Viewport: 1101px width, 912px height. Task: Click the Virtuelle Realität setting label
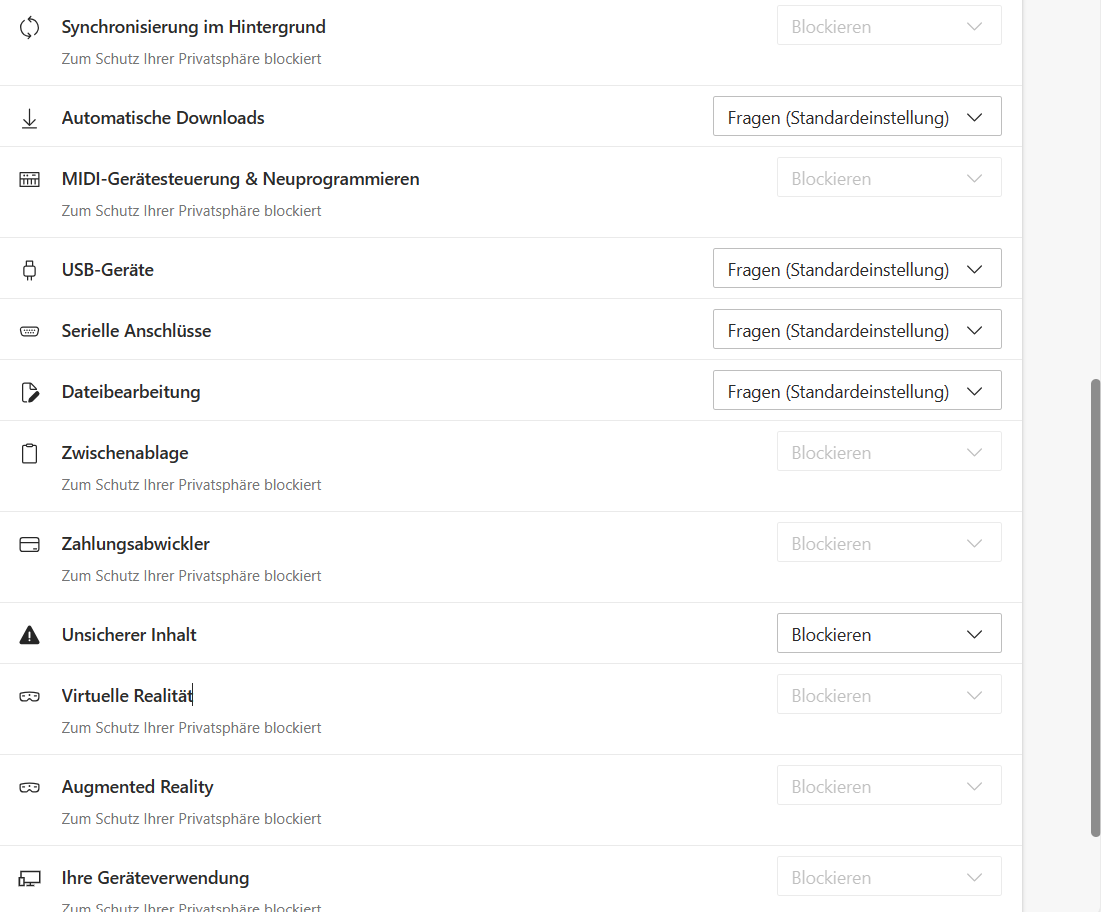point(127,696)
